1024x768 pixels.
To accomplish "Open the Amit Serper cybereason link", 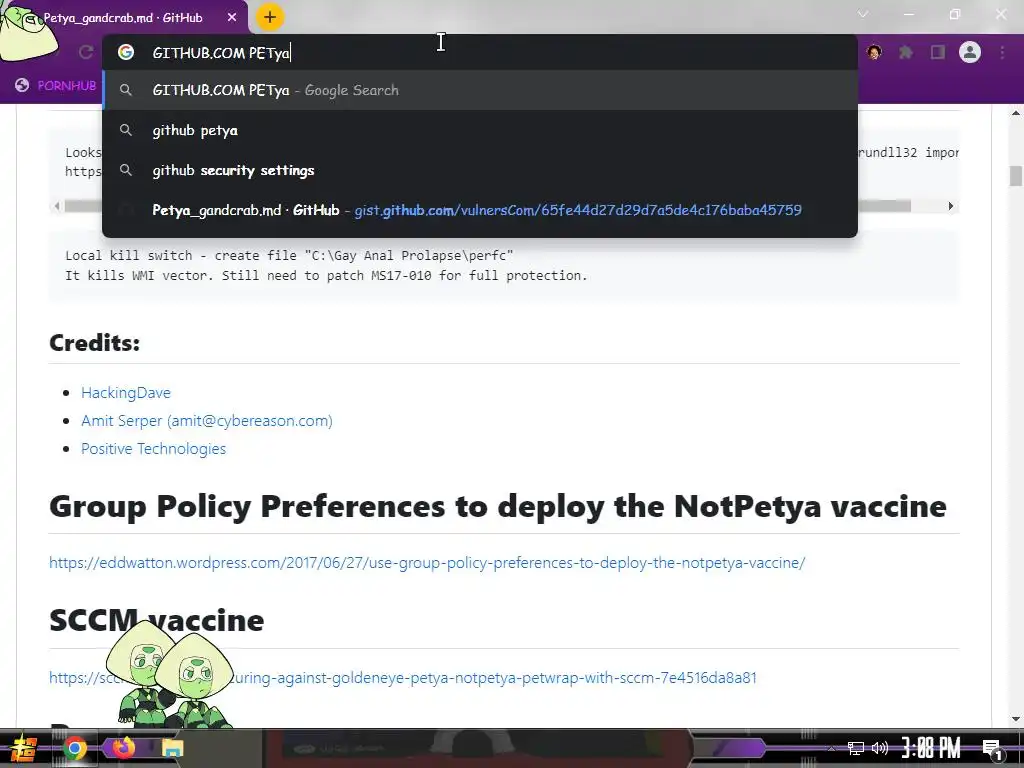I will click(x=207, y=421).
